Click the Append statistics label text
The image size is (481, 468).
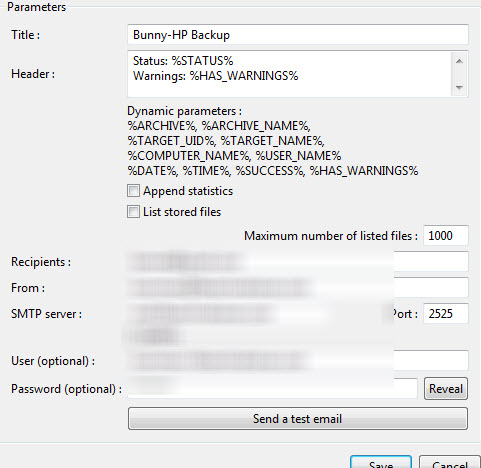click(x=188, y=191)
